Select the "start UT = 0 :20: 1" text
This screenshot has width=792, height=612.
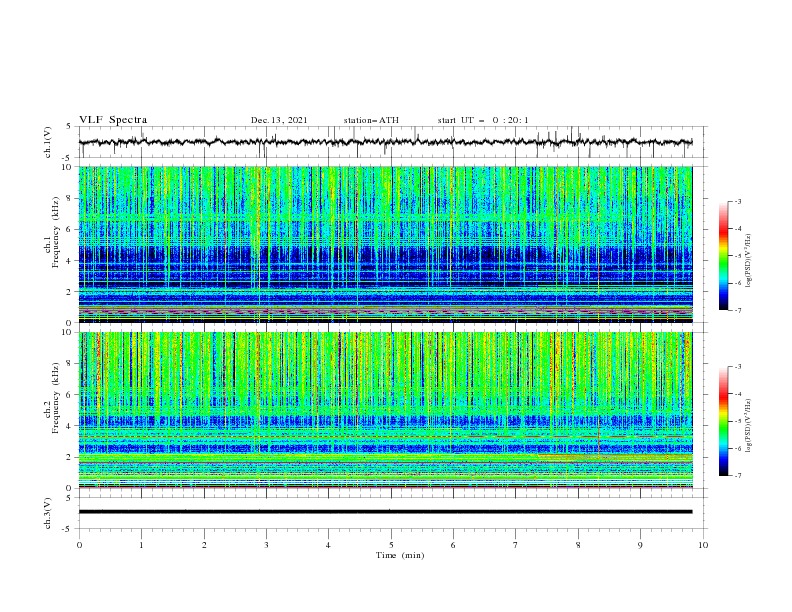(483, 120)
